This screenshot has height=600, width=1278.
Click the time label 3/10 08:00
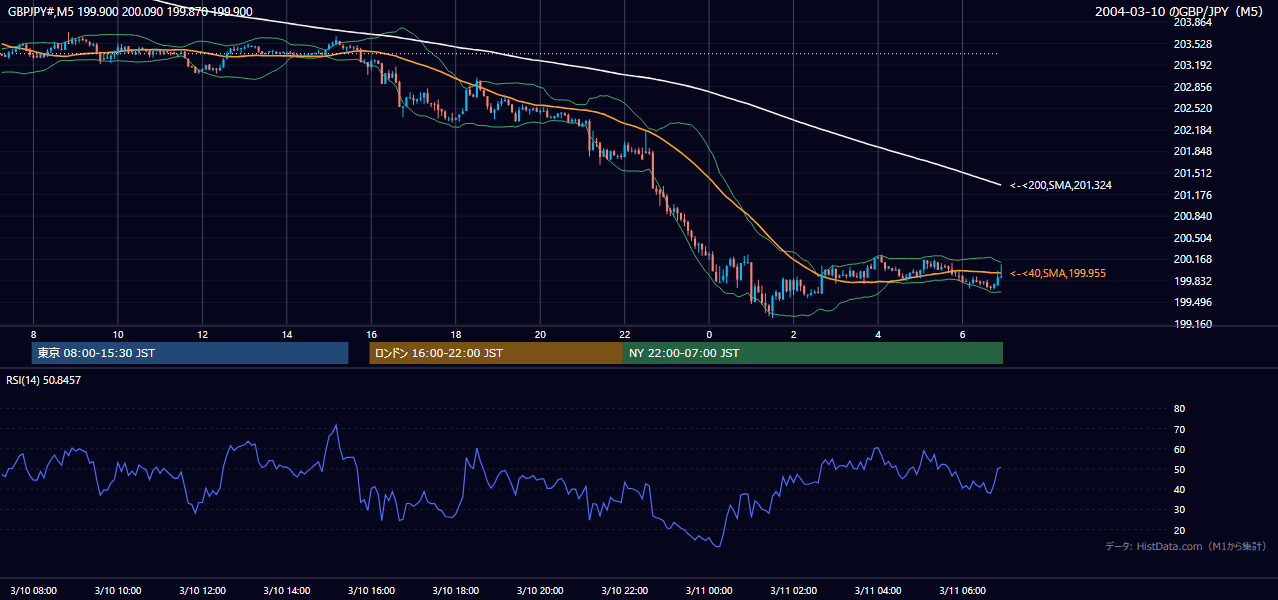point(34,590)
